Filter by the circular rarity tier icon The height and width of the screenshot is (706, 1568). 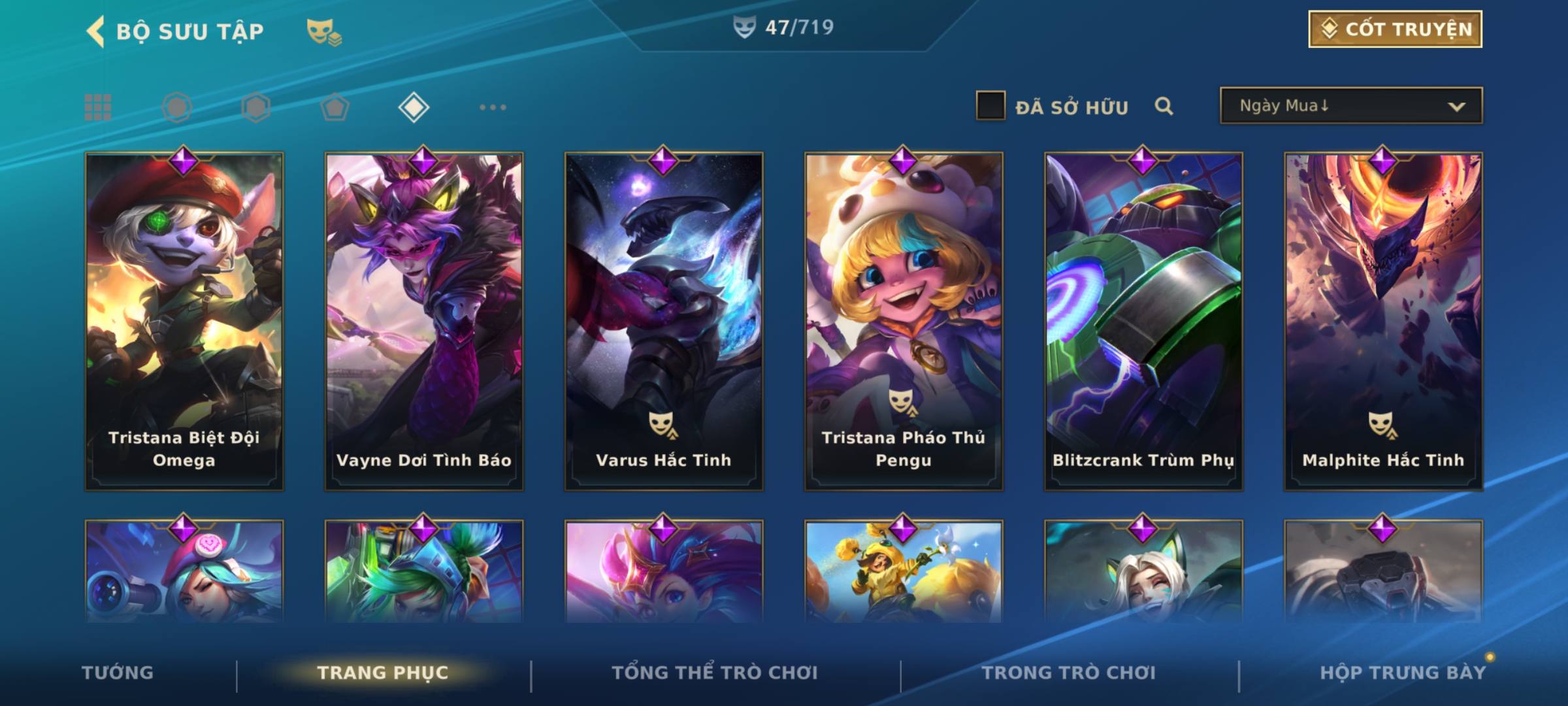coord(177,107)
